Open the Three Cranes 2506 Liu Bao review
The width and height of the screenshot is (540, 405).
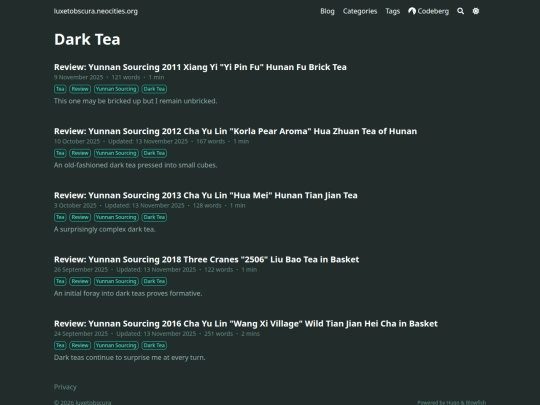point(206,259)
